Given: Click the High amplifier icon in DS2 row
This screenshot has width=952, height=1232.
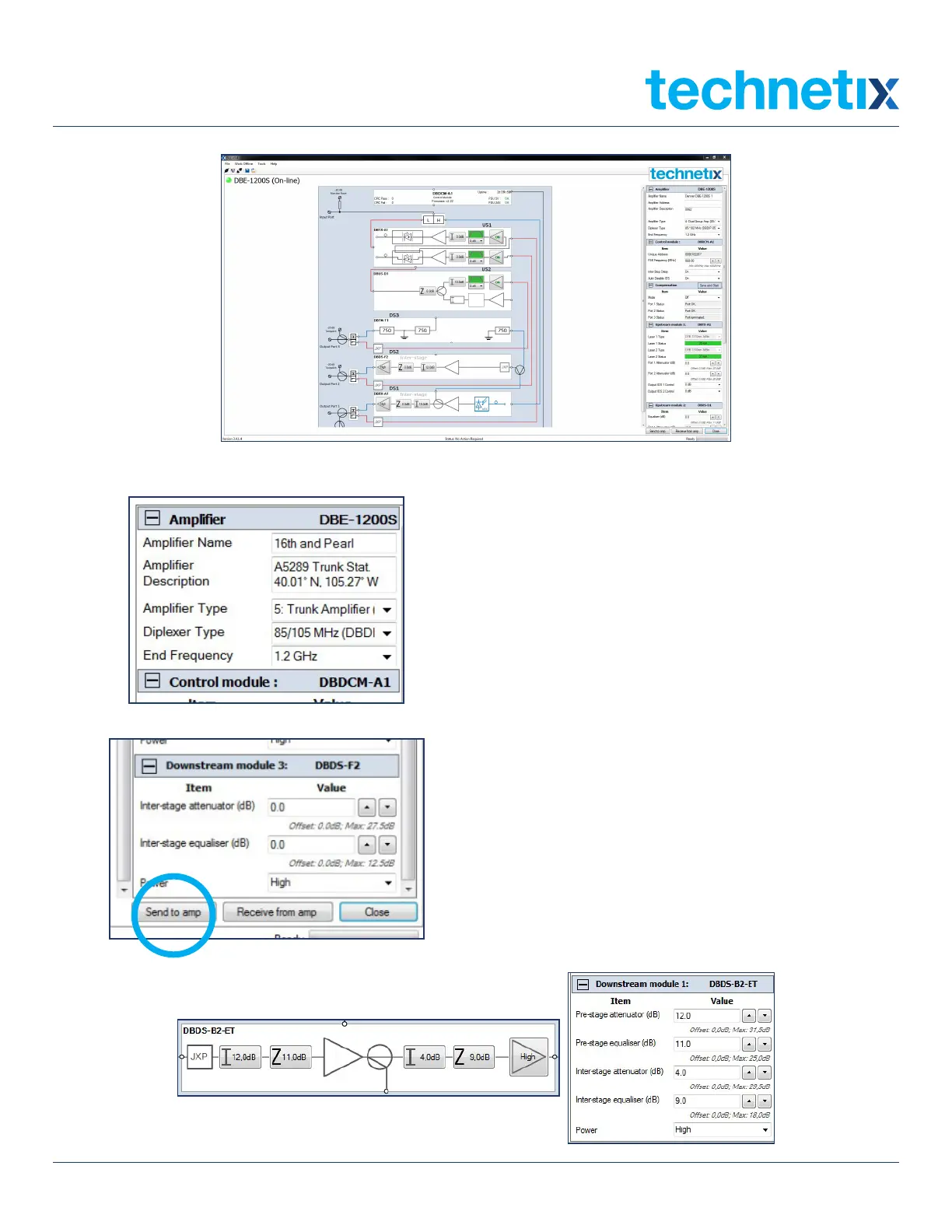Looking at the screenshot, I should click(x=383, y=367).
